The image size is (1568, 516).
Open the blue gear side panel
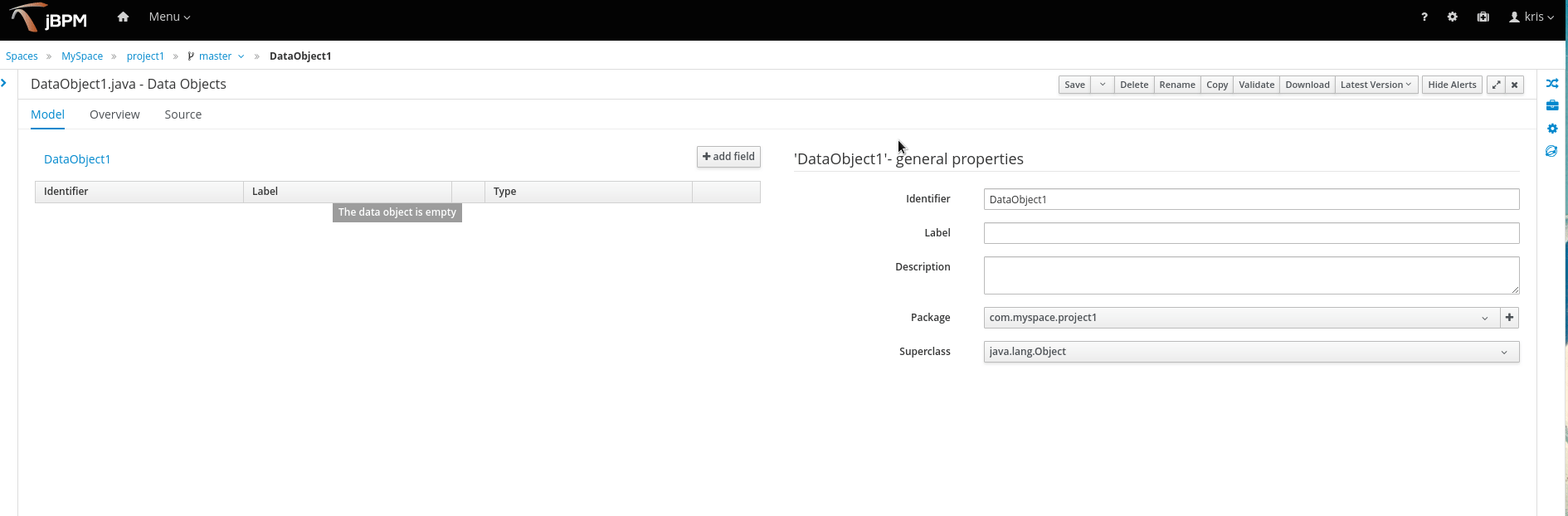(x=1552, y=129)
